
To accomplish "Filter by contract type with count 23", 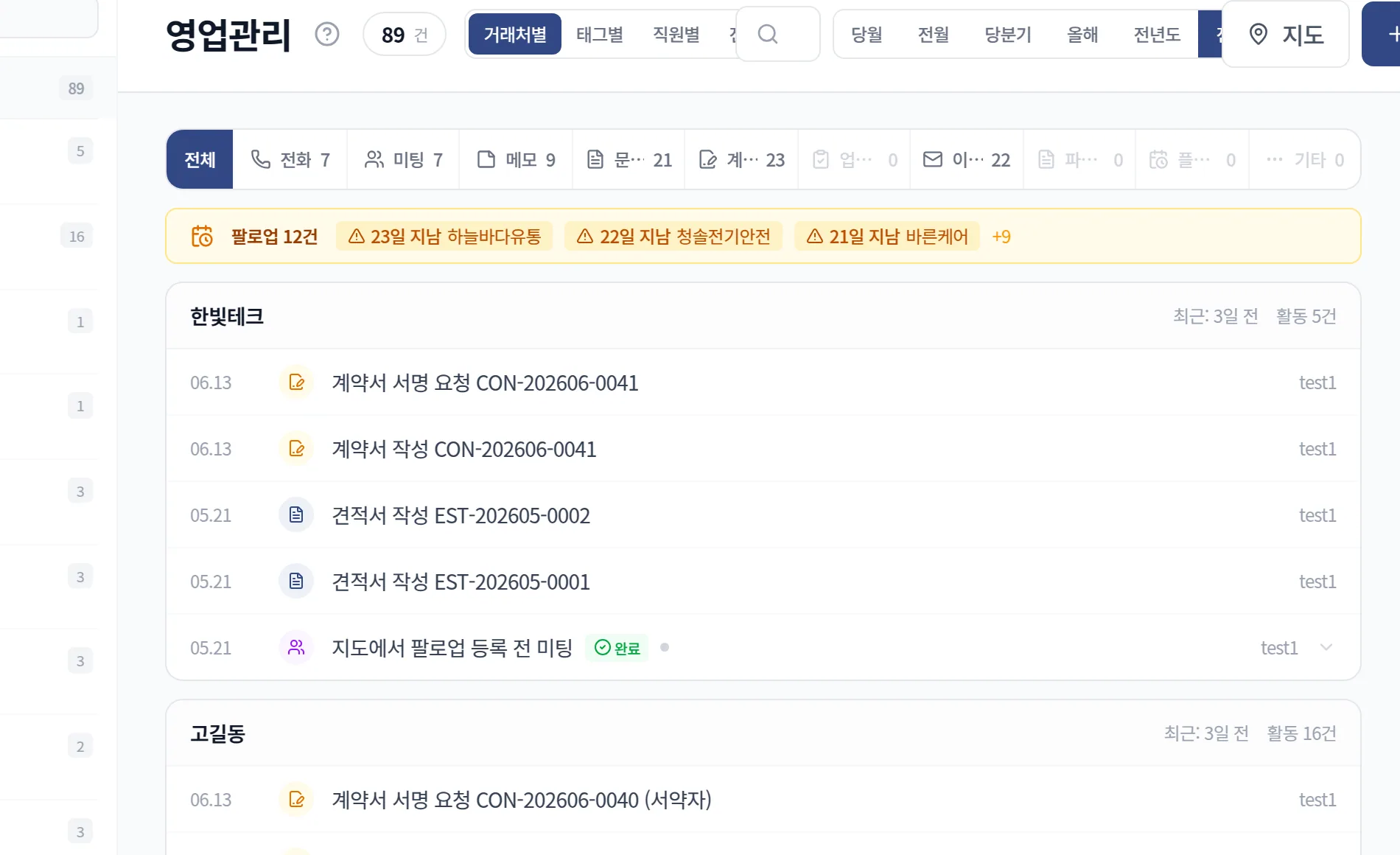I will [x=741, y=159].
